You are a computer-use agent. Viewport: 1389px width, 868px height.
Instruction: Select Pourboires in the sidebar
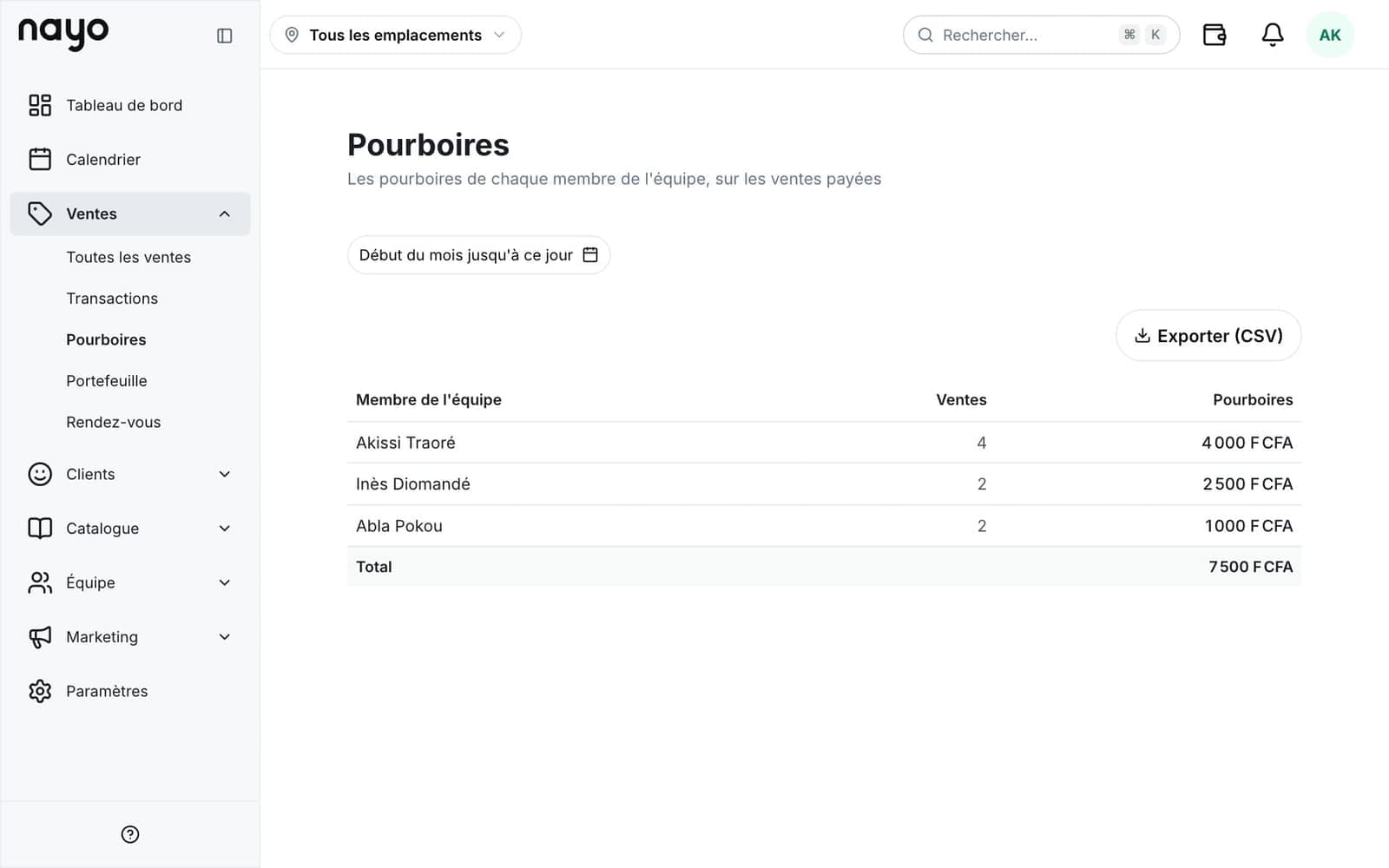point(106,339)
